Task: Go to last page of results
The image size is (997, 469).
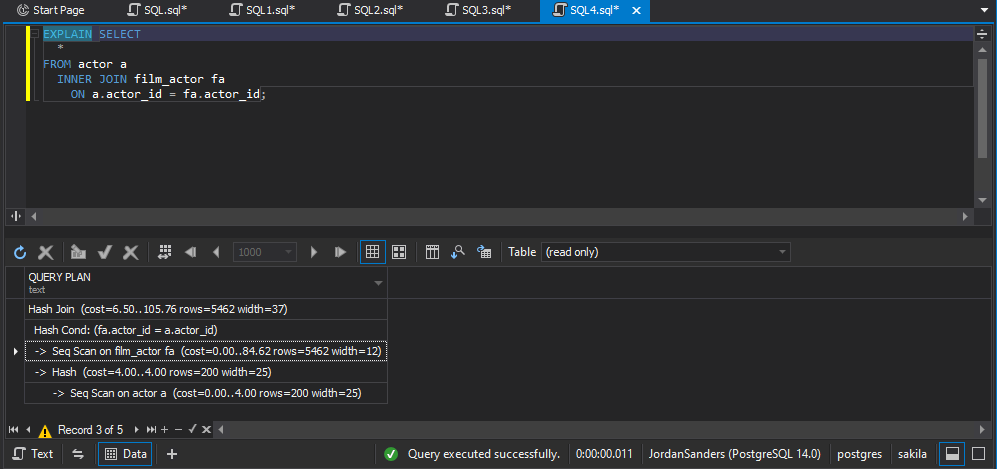Action: (340, 252)
